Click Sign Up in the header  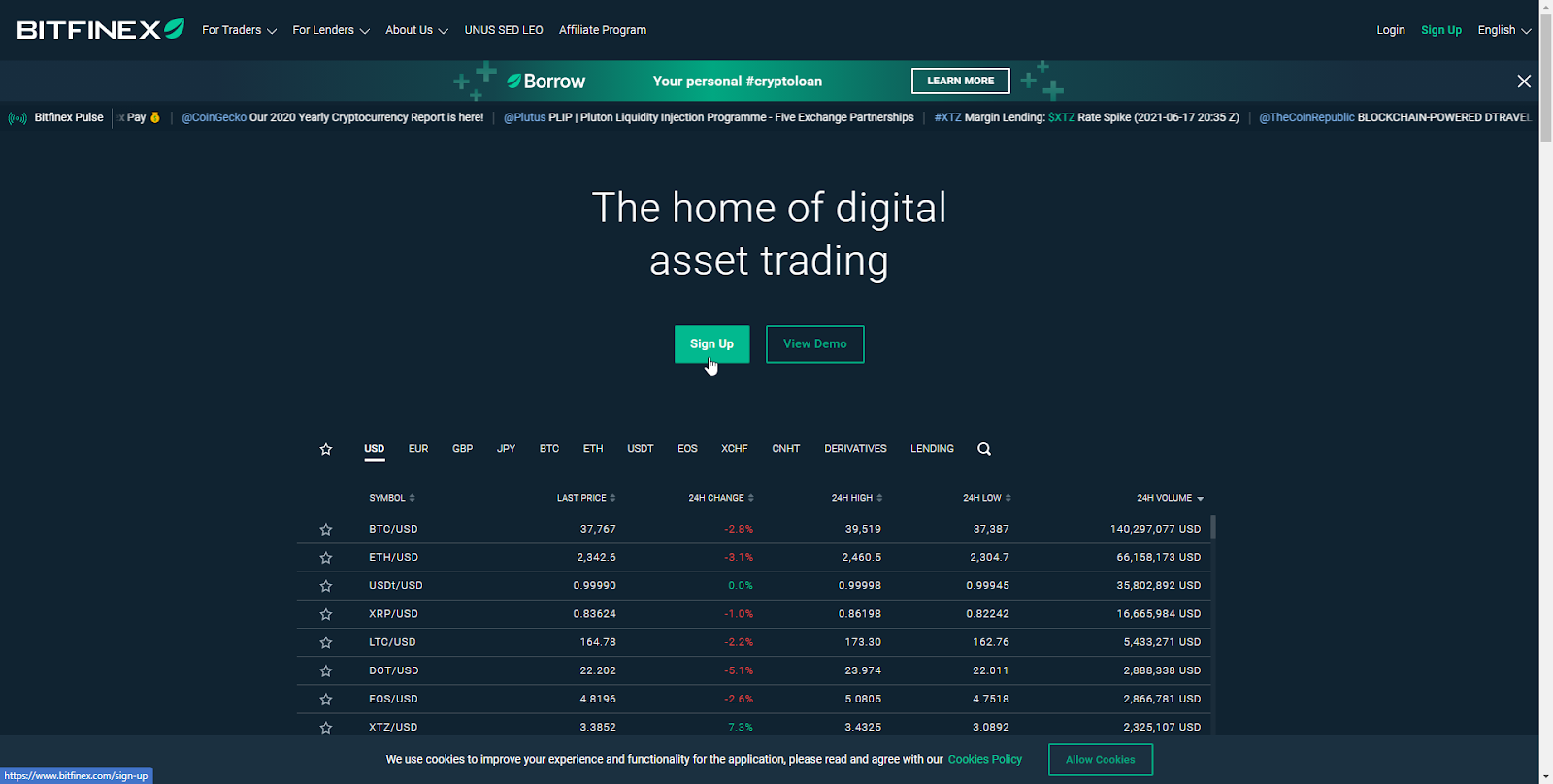pyautogui.click(x=1441, y=30)
